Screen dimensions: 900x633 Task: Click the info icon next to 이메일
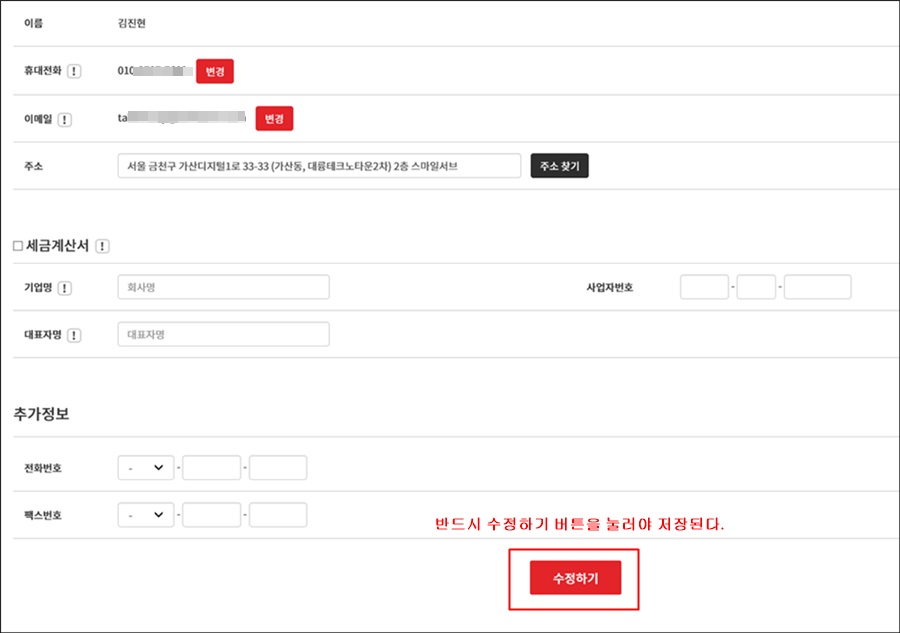coord(64,119)
